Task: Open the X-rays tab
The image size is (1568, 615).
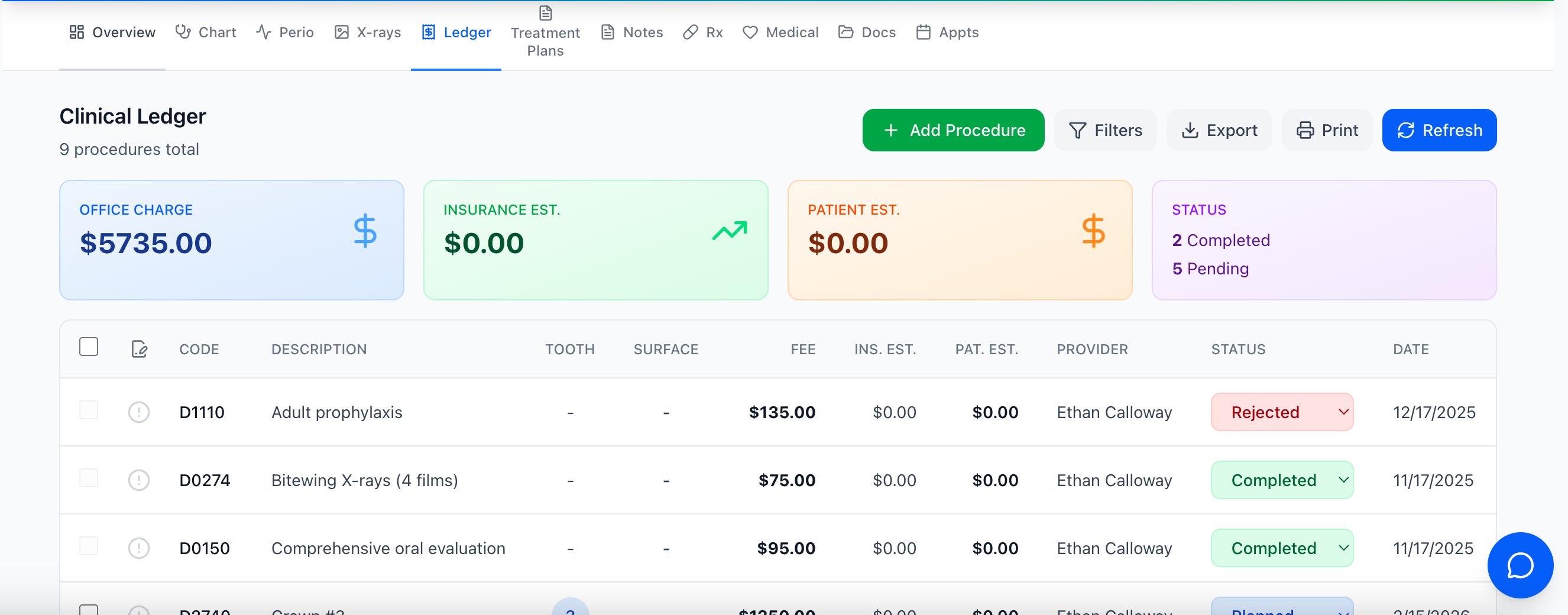Action: (x=368, y=33)
